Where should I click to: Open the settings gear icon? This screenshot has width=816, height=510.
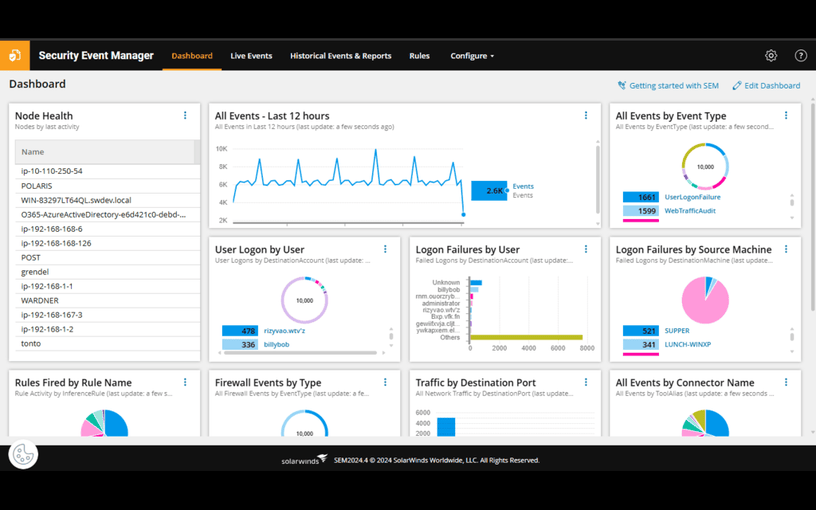pyautogui.click(x=771, y=56)
